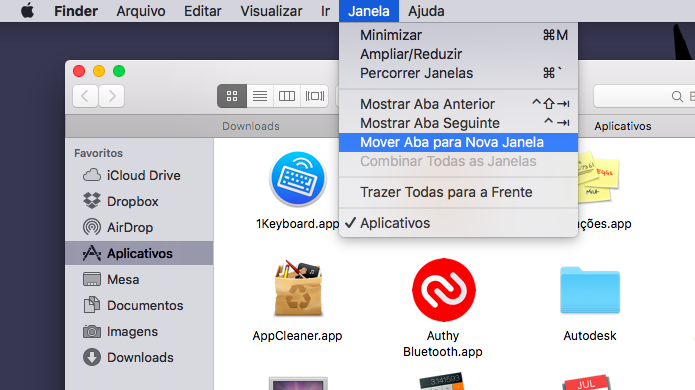Switch to icon view in Finder toolbar

[x=232, y=96]
